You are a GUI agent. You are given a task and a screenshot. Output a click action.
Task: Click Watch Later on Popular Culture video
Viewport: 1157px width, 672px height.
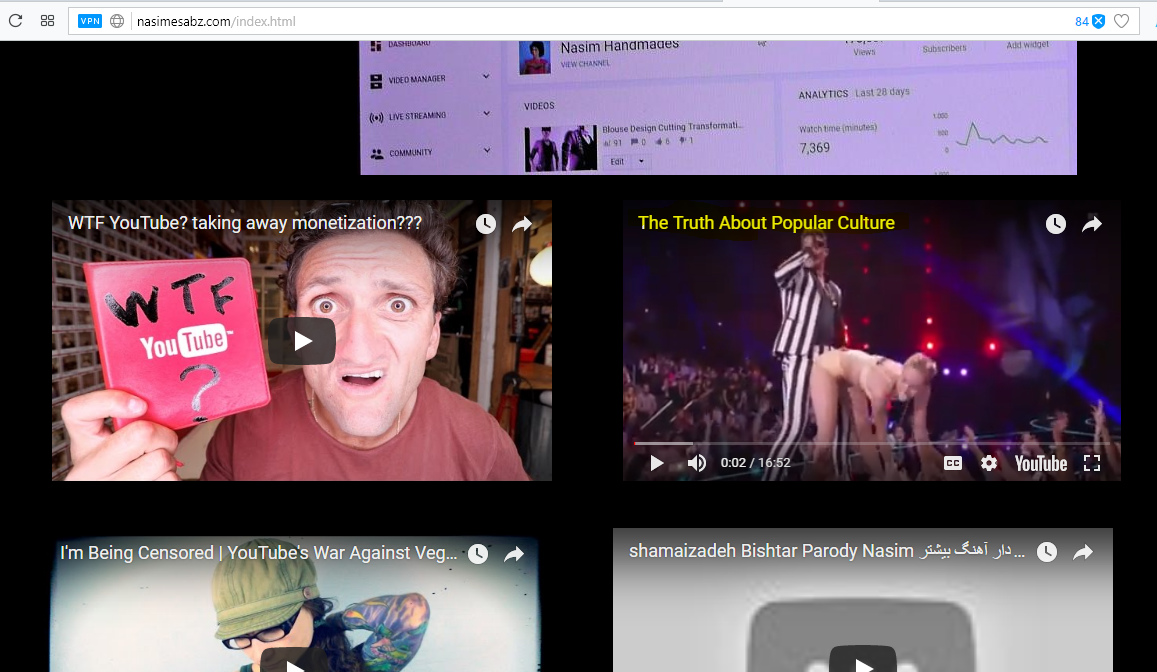pyautogui.click(x=1056, y=224)
